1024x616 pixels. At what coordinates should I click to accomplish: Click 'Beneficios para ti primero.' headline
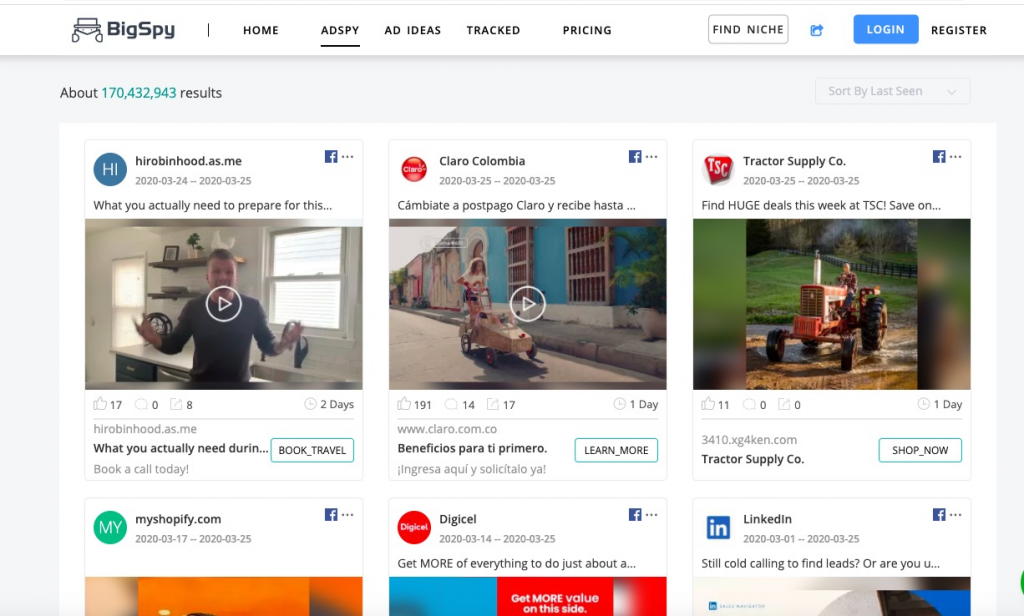pos(472,448)
